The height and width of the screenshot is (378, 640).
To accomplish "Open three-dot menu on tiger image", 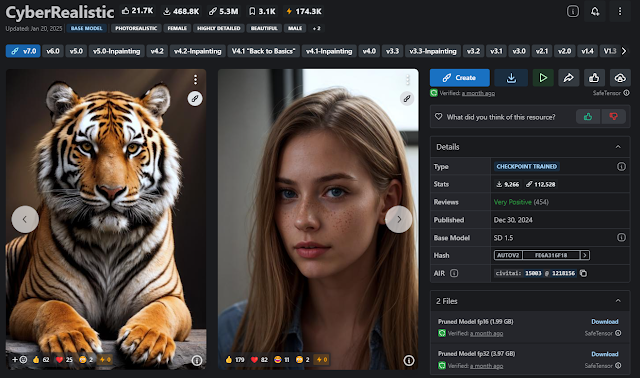I will [196, 79].
